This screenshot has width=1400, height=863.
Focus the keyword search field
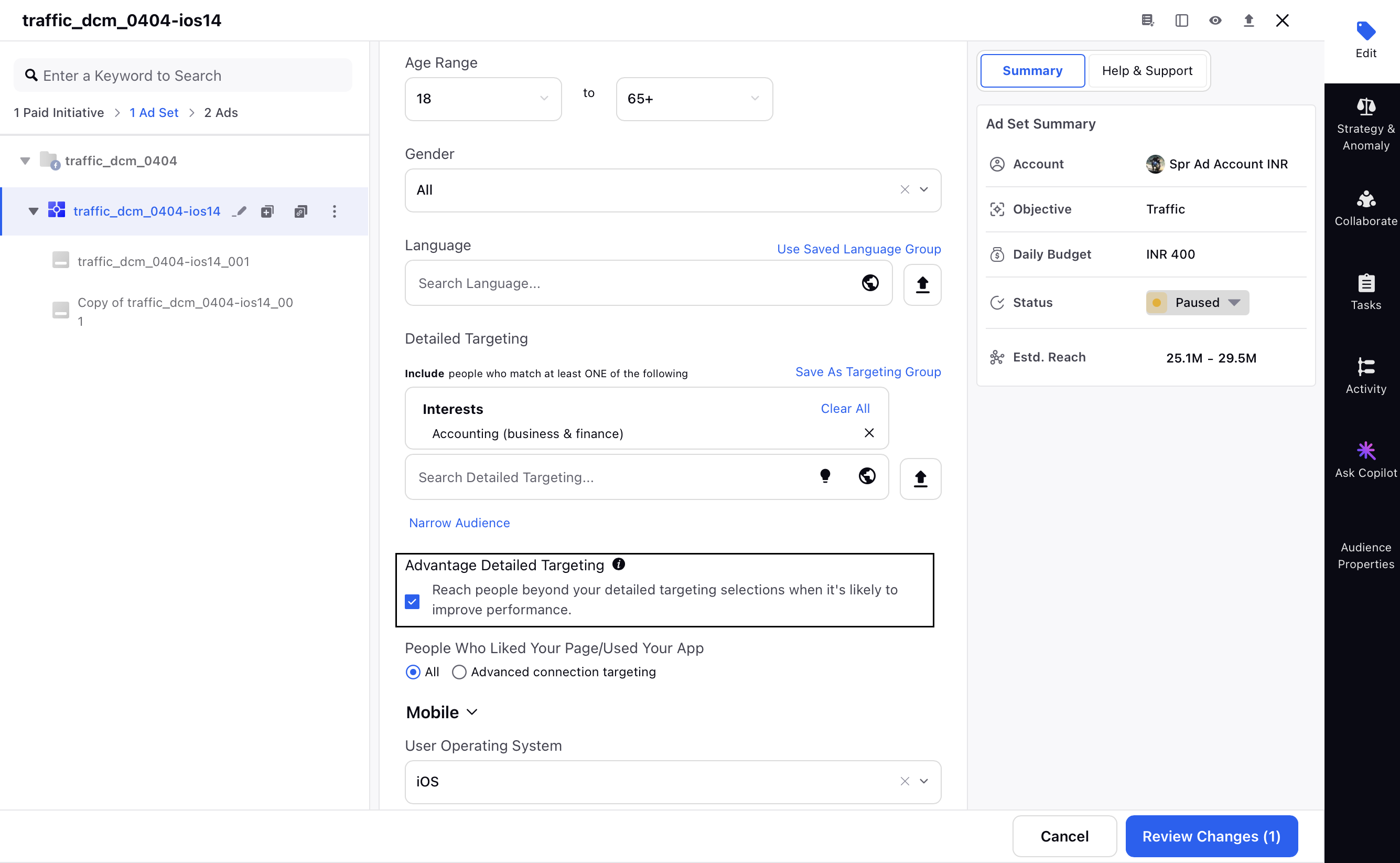click(x=182, y=76)
